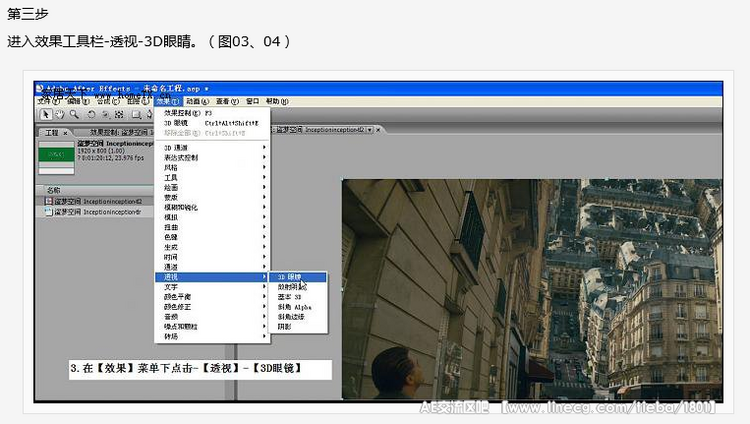750x424 pixels.
Task: Expand the 工具 submenu
Action: [212, 178]
